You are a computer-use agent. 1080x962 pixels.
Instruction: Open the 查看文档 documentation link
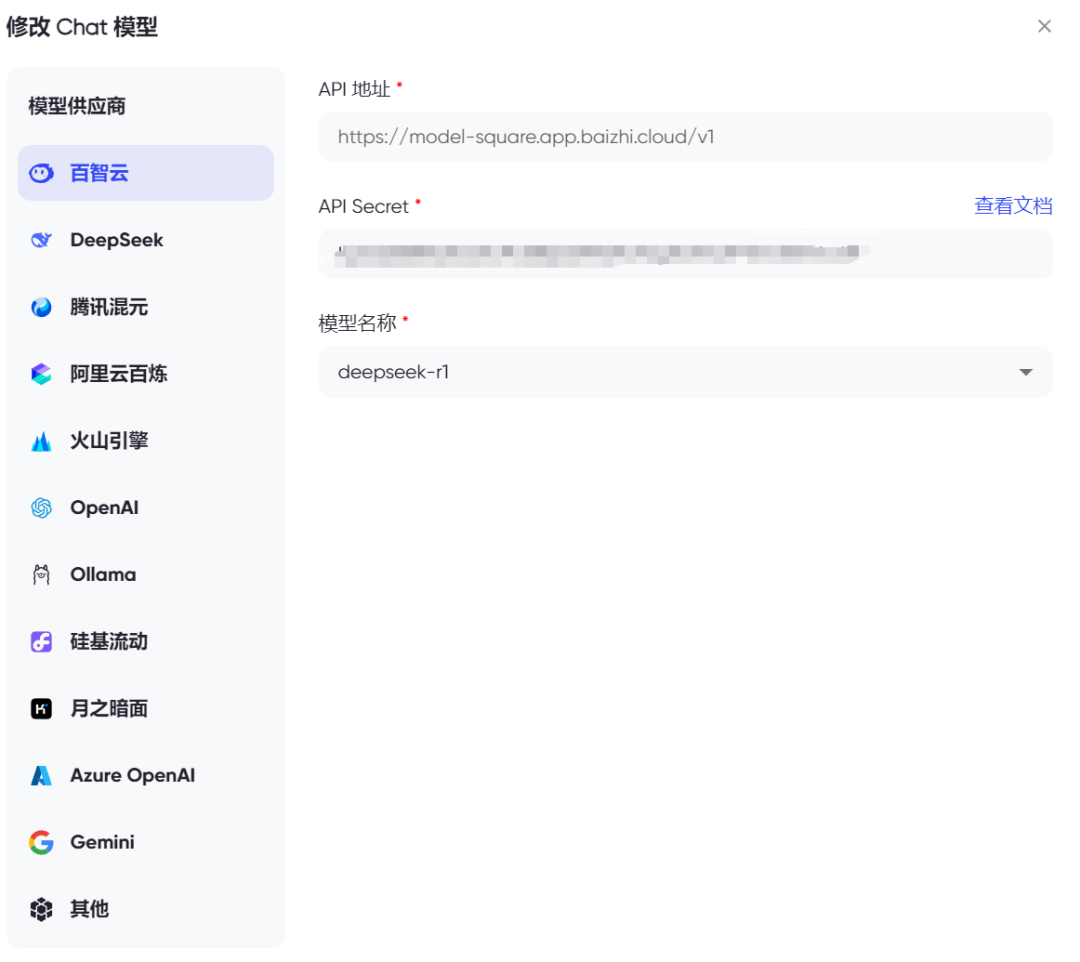point(1013,206)
